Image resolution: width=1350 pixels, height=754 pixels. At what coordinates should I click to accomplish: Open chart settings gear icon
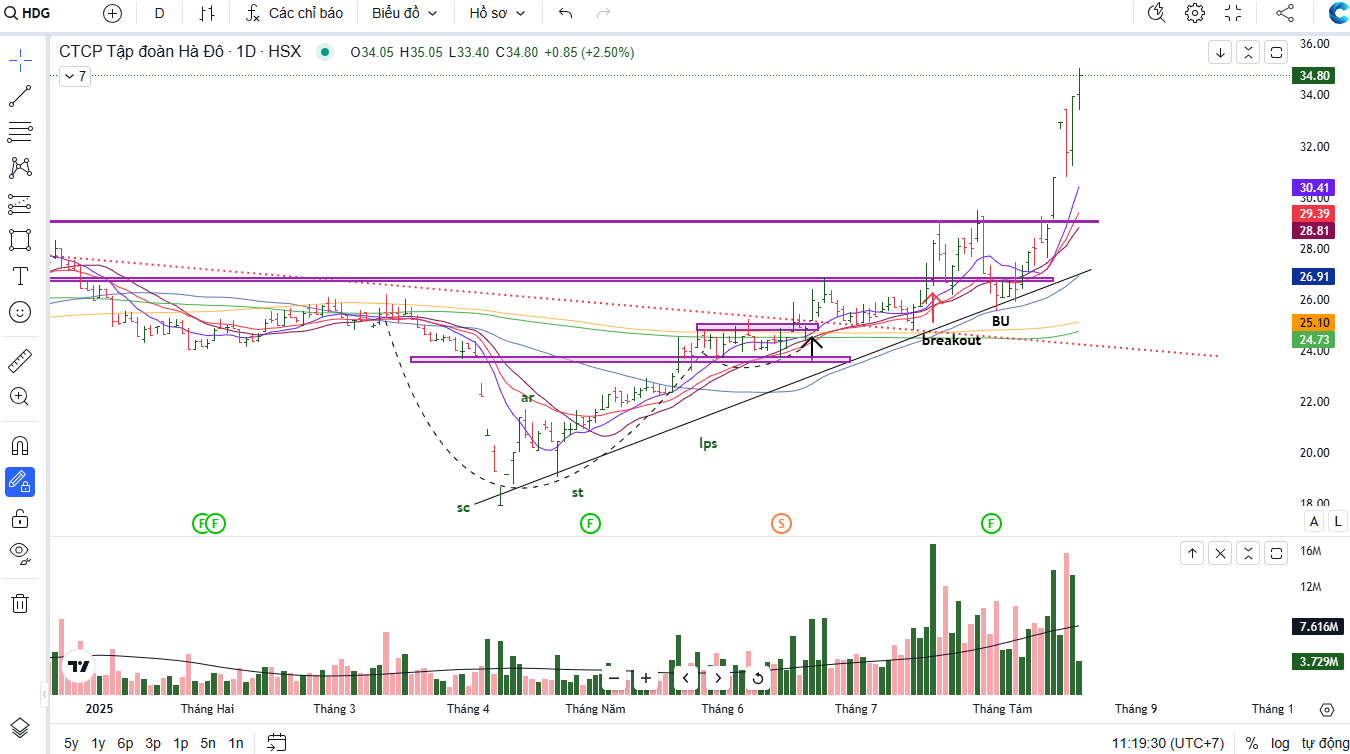pos(1195,13)
